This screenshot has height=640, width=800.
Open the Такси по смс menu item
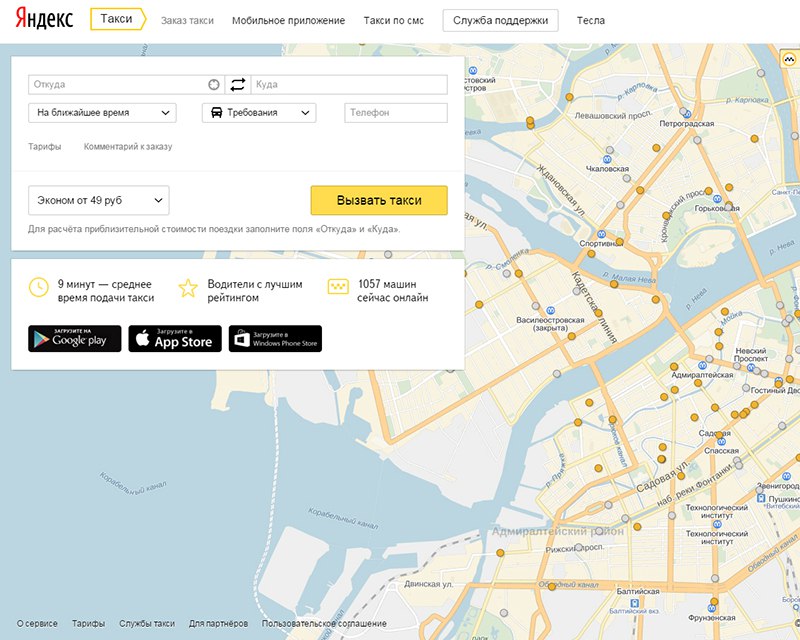393,20
